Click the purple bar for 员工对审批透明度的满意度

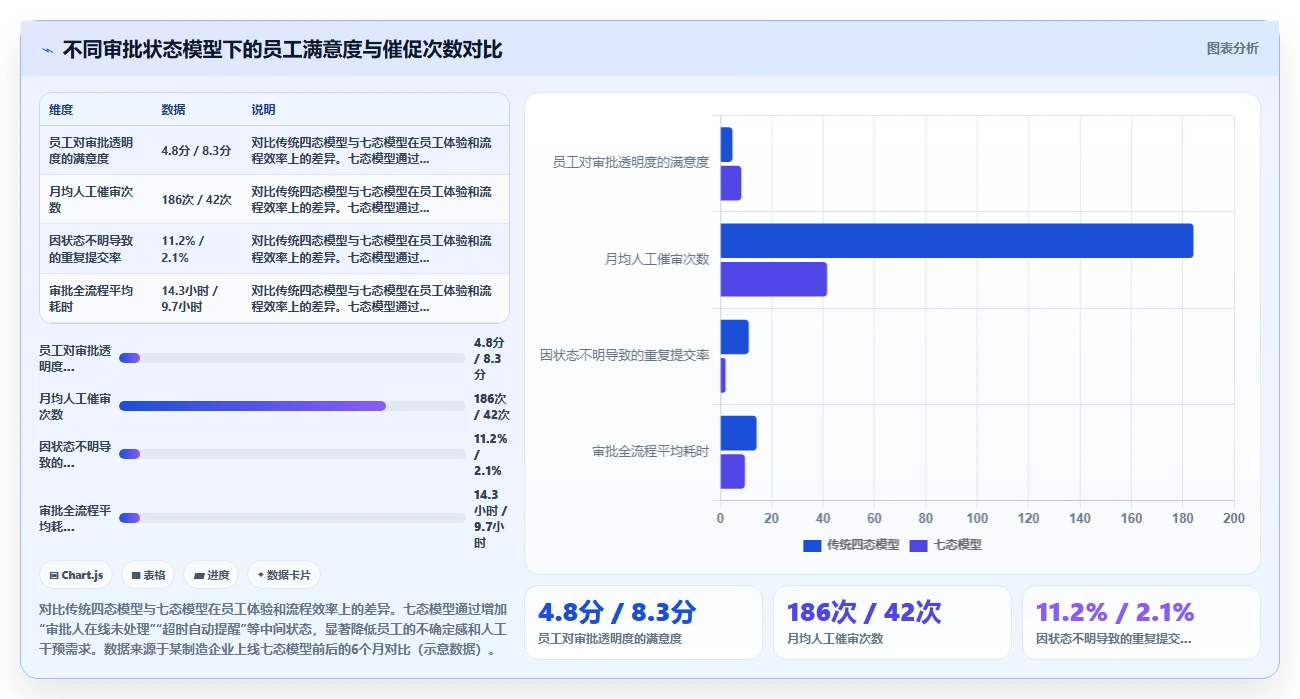(x=731, y=183)
